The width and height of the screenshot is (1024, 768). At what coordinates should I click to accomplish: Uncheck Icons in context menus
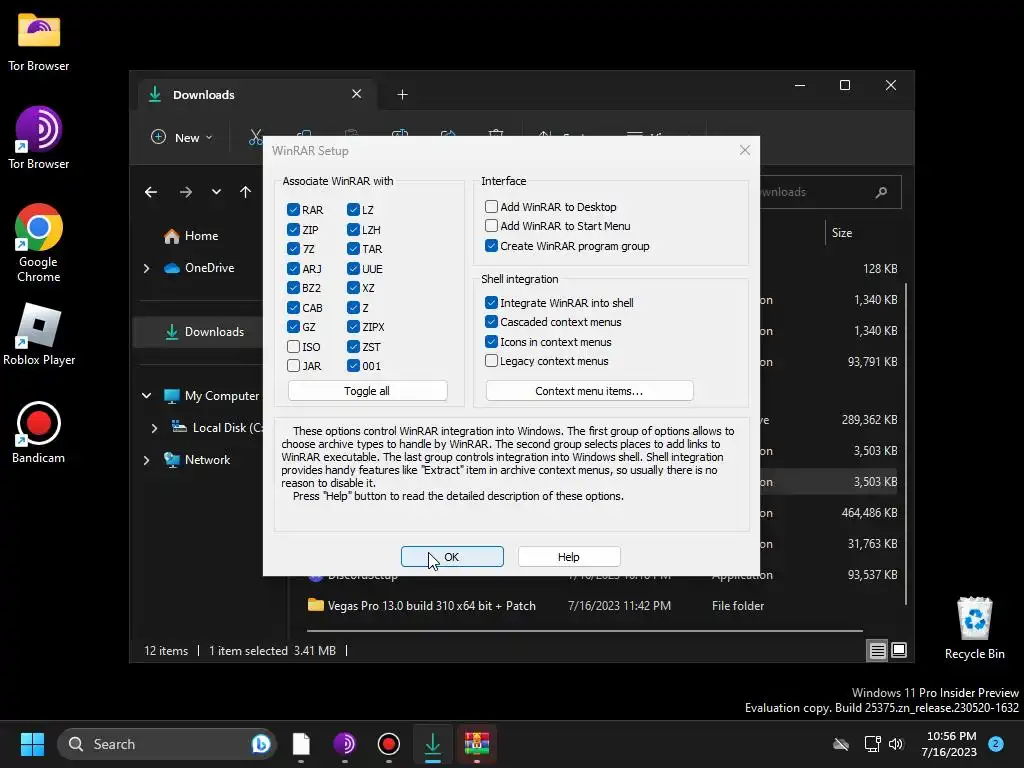pos(491,342)
